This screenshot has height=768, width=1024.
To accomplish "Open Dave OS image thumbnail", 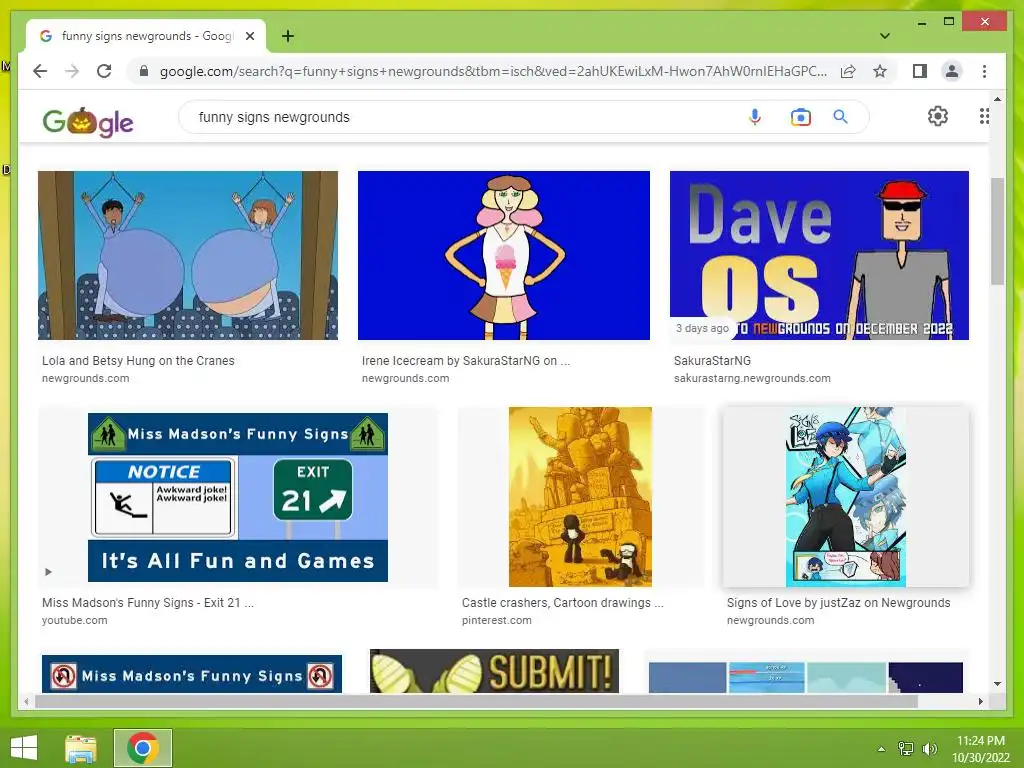I will pos(819,255).
